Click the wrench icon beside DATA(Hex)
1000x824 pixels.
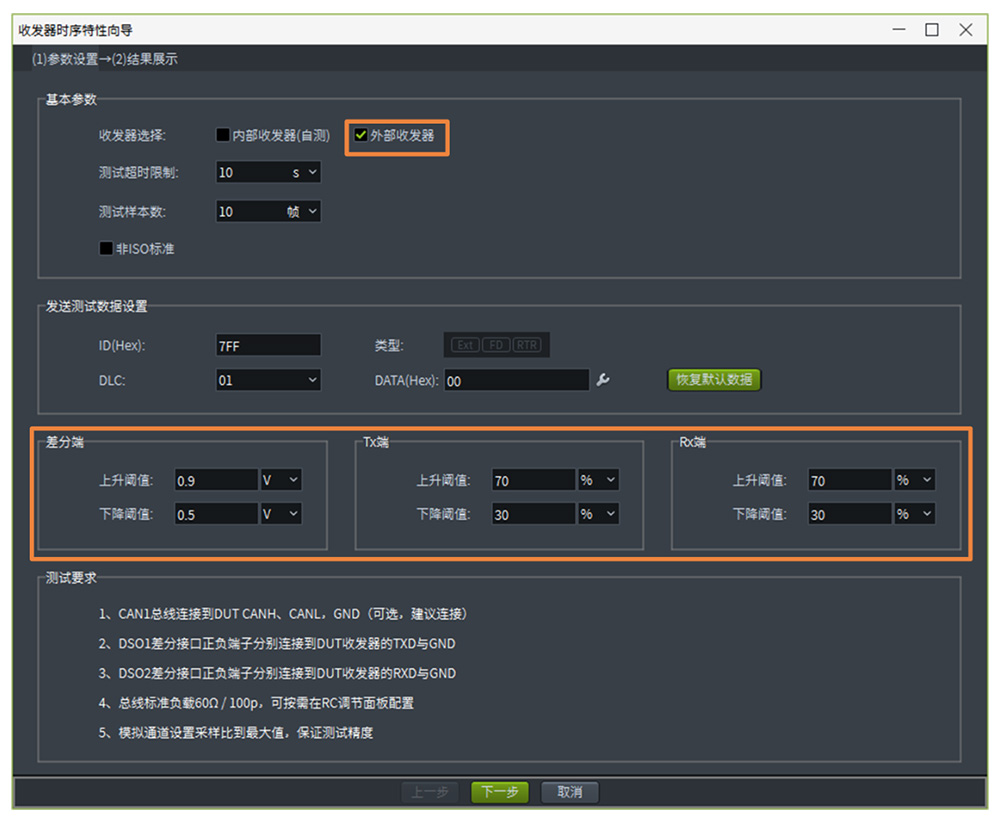pos(602,380)
